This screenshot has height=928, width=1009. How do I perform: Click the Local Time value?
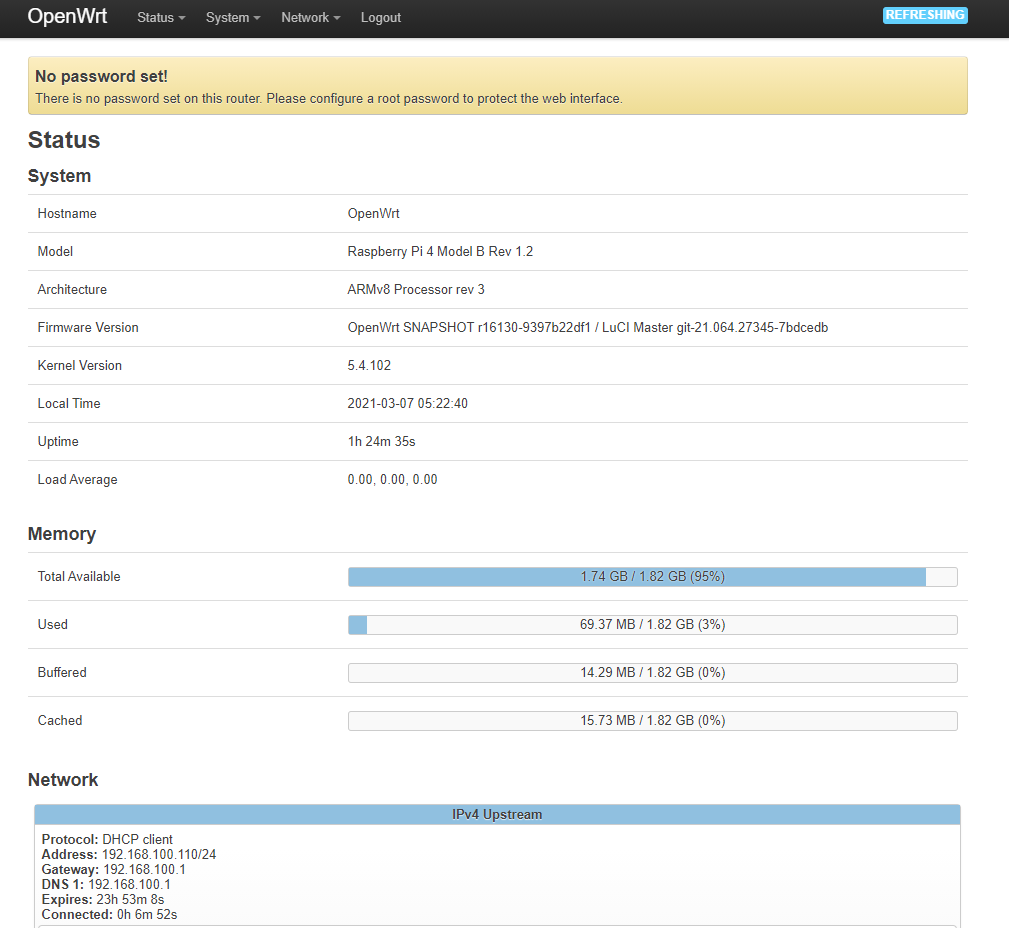(407, 404)
